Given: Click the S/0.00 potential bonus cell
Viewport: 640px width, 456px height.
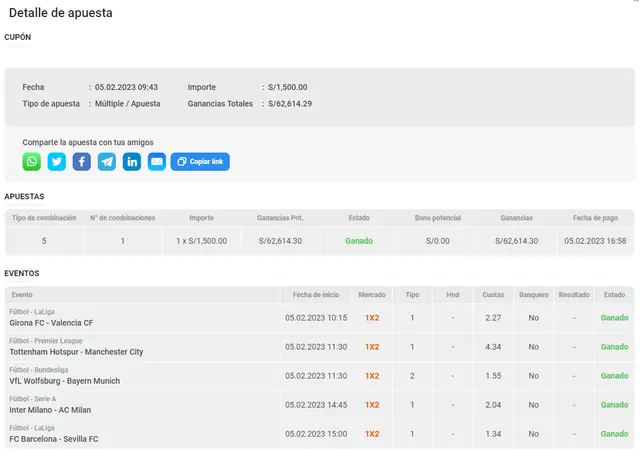Looking at the screenshot, I should click(x=438, y=241).
